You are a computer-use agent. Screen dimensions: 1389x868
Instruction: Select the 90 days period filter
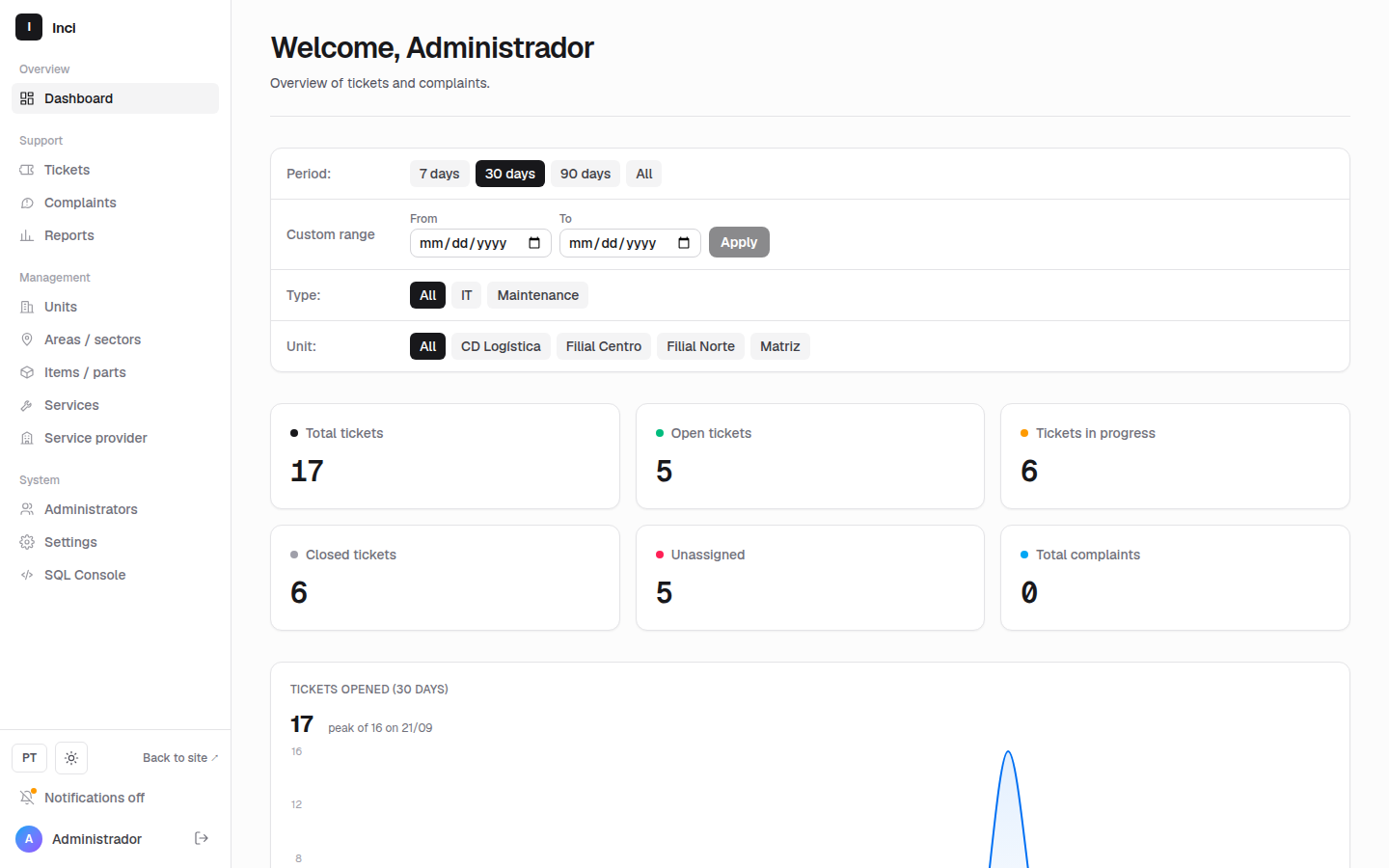(586, 174)
